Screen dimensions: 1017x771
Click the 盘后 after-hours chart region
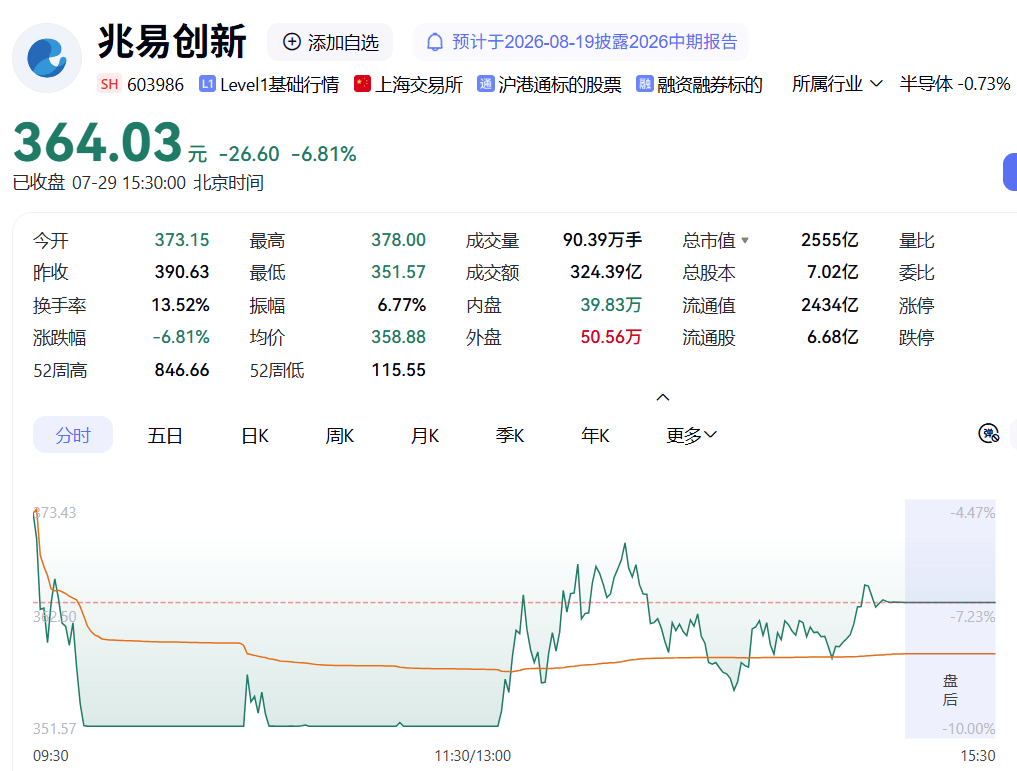click(x=950, y=619)
